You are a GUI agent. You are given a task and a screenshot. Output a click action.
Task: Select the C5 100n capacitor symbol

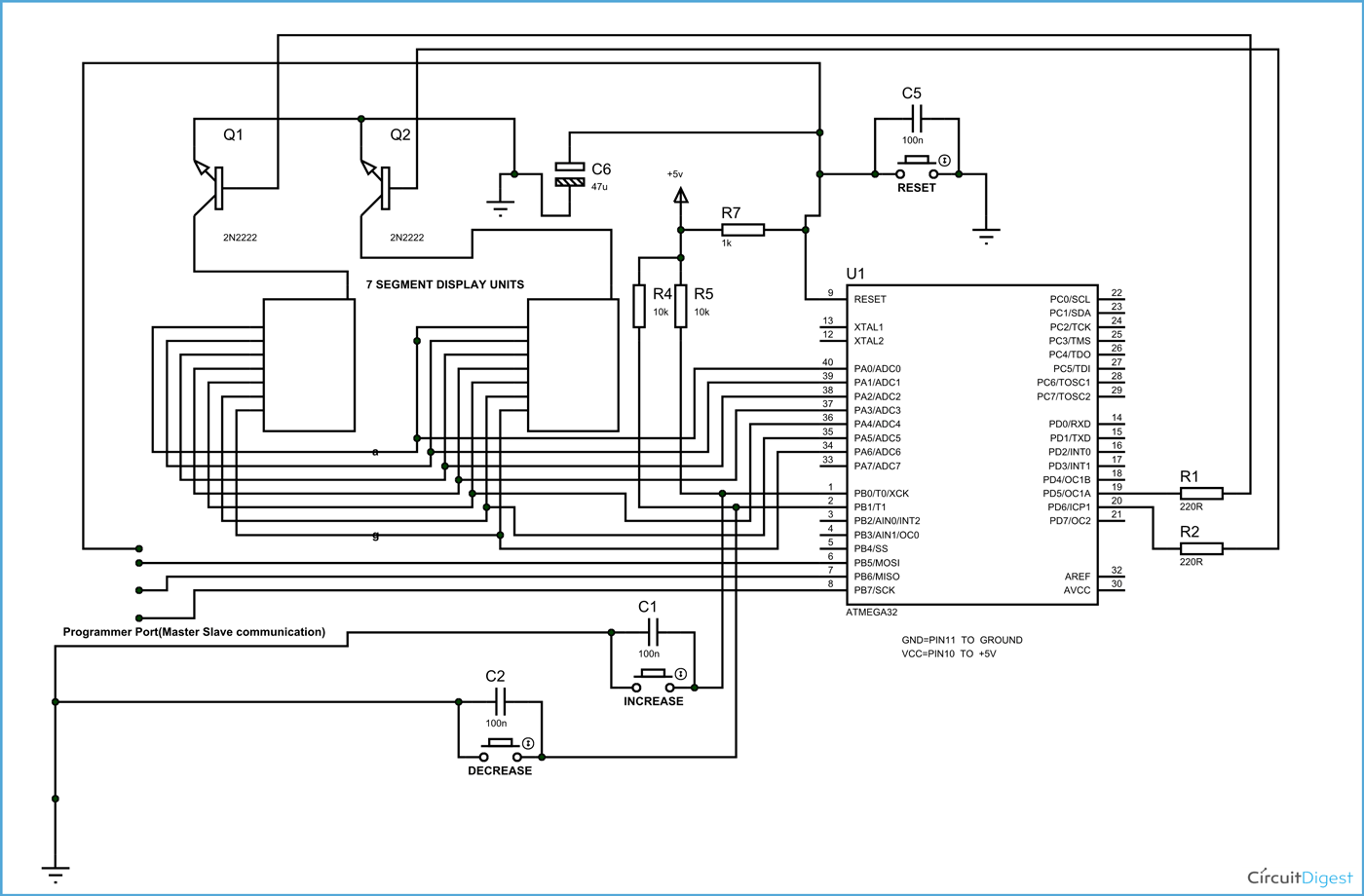click(x=917, y=117)
